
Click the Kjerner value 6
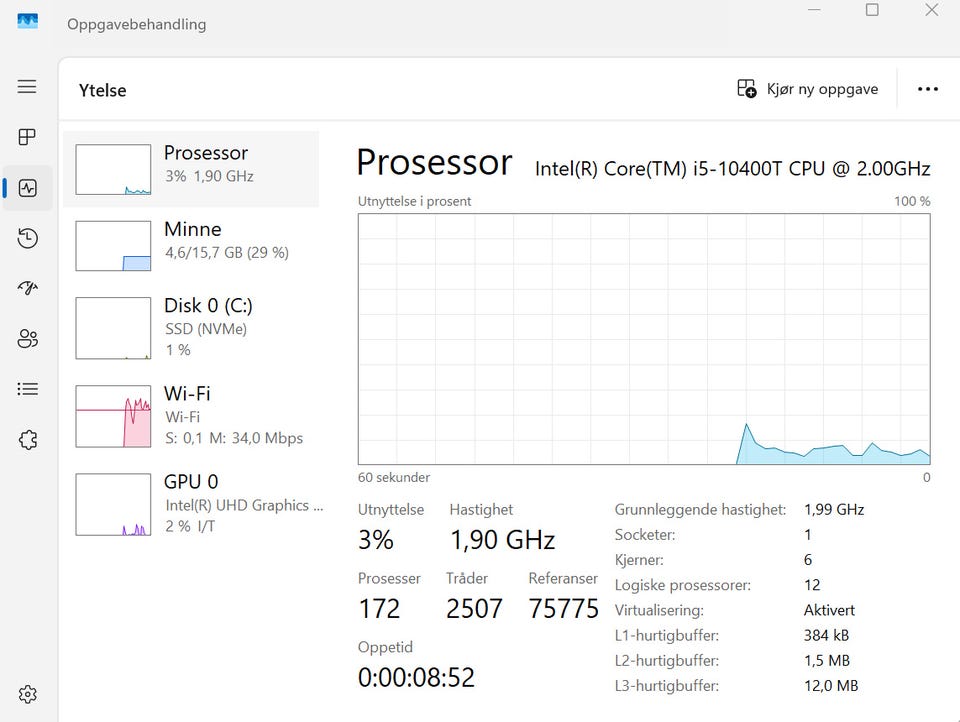(808, 560)
